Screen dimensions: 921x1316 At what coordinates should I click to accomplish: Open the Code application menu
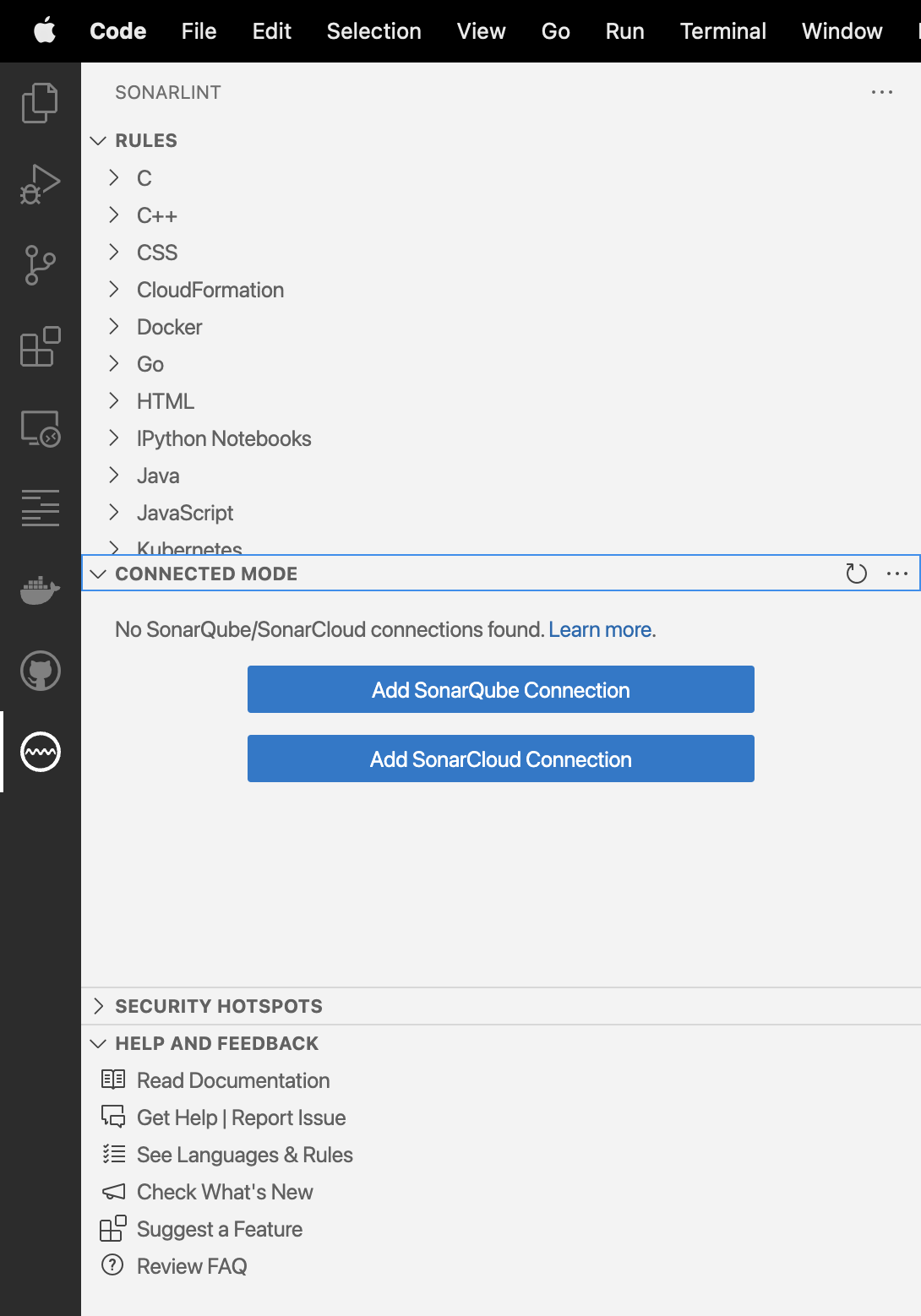pyautogui.click(x=118, y=31)
